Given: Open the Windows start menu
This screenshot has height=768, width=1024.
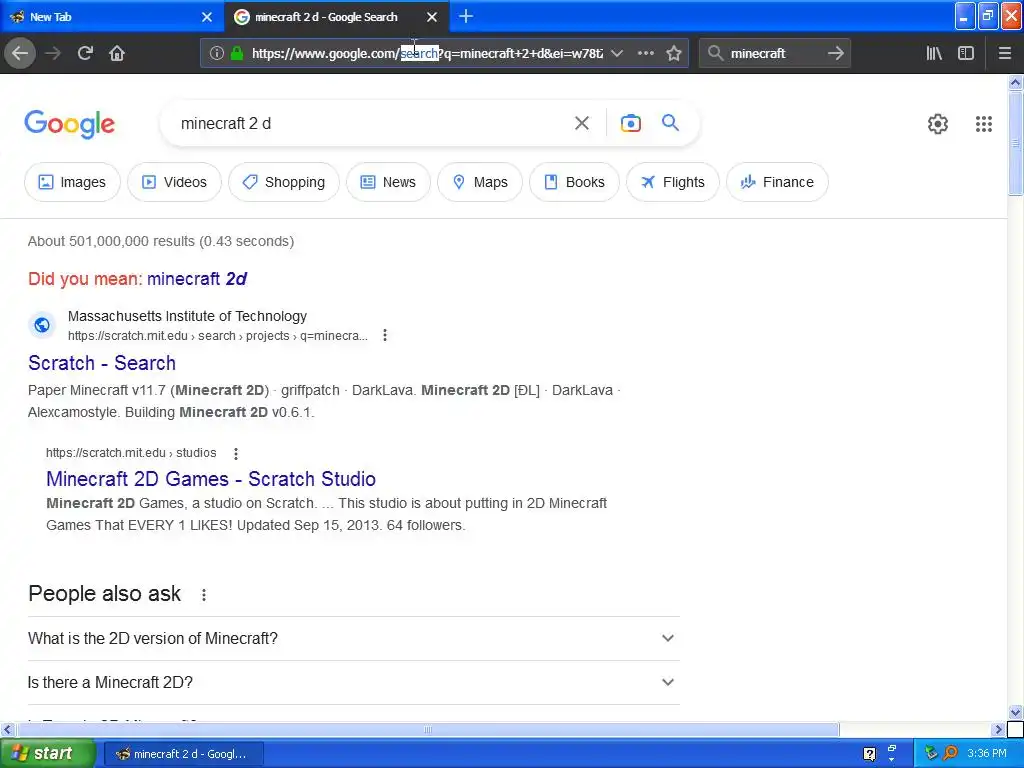Looking at the screenshot, I should click(48, 753).
